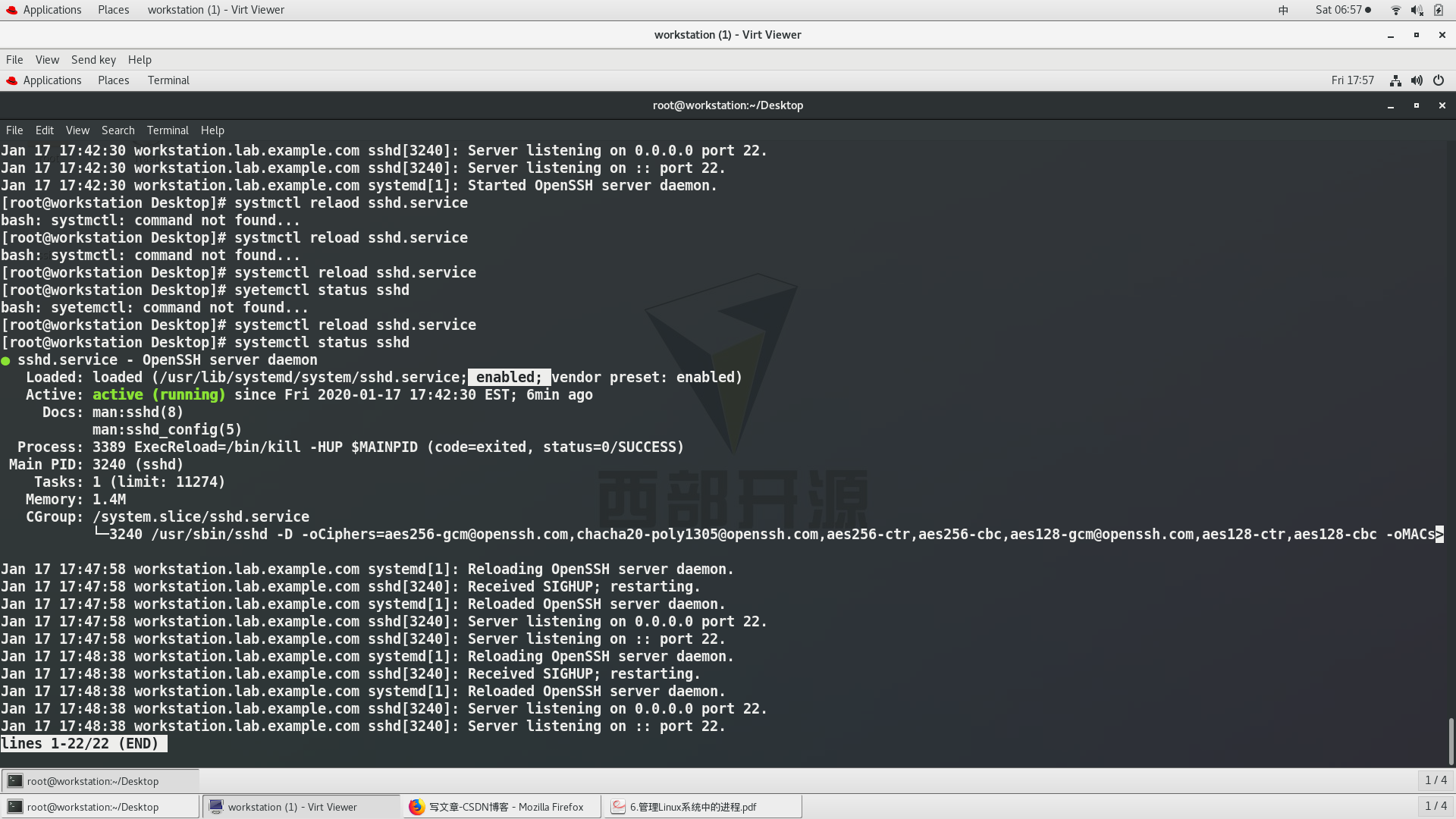Open the guest Applications menu

pyautogui.click(x=52, y=80)
